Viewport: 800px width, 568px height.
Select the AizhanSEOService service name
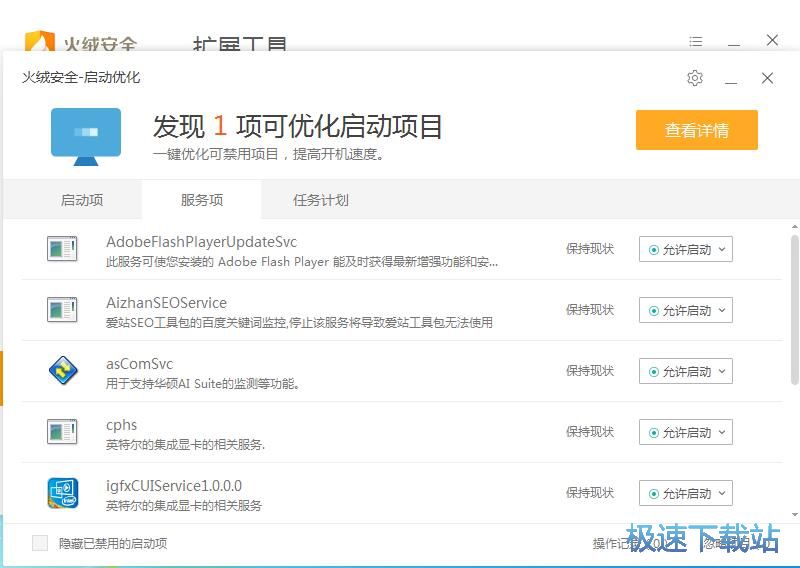[x=166, y=303]
